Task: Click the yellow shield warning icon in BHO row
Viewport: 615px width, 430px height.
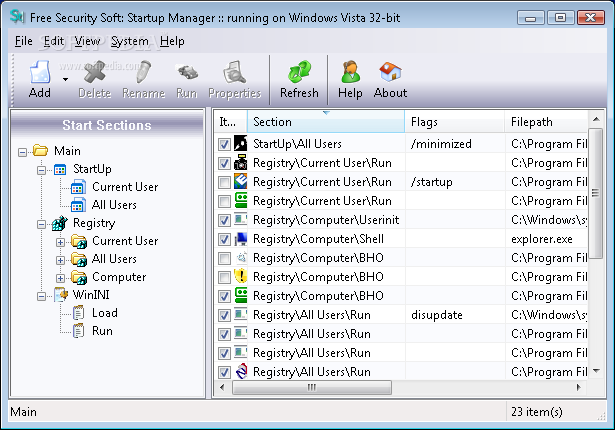Action: 240,276
